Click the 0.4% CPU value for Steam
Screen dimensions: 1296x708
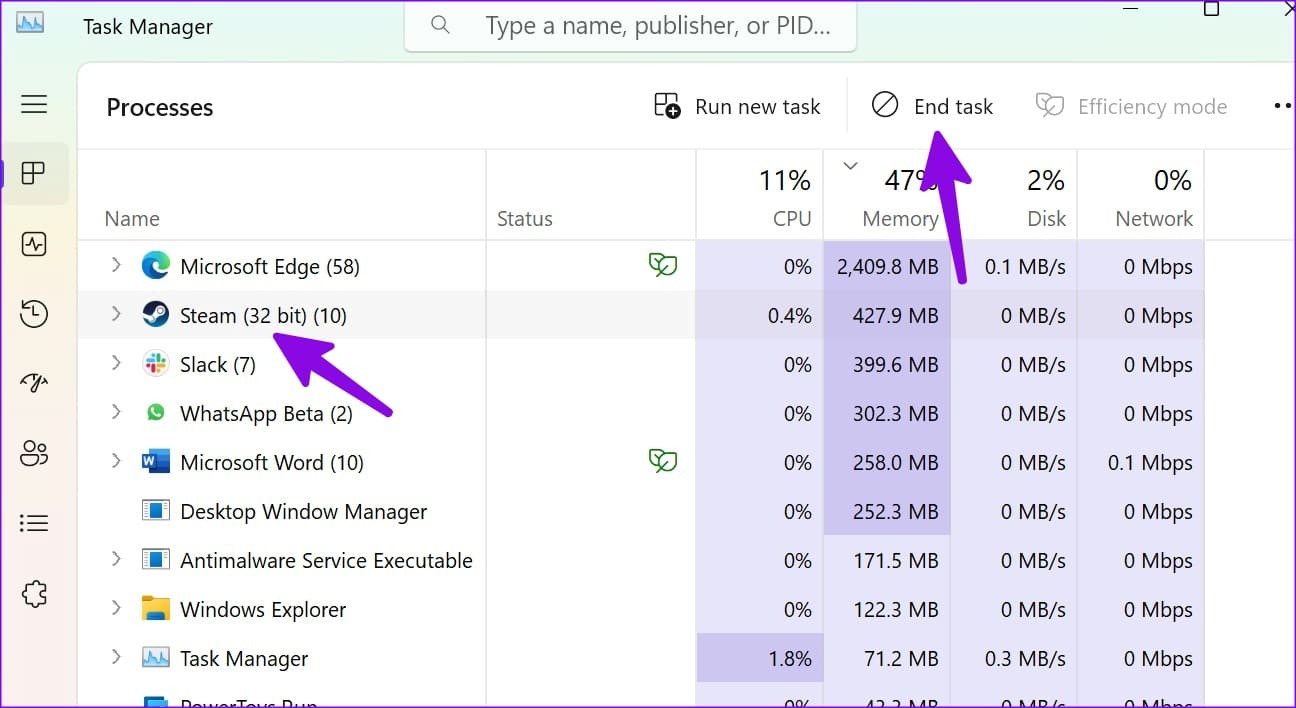[x=789, y=316]
